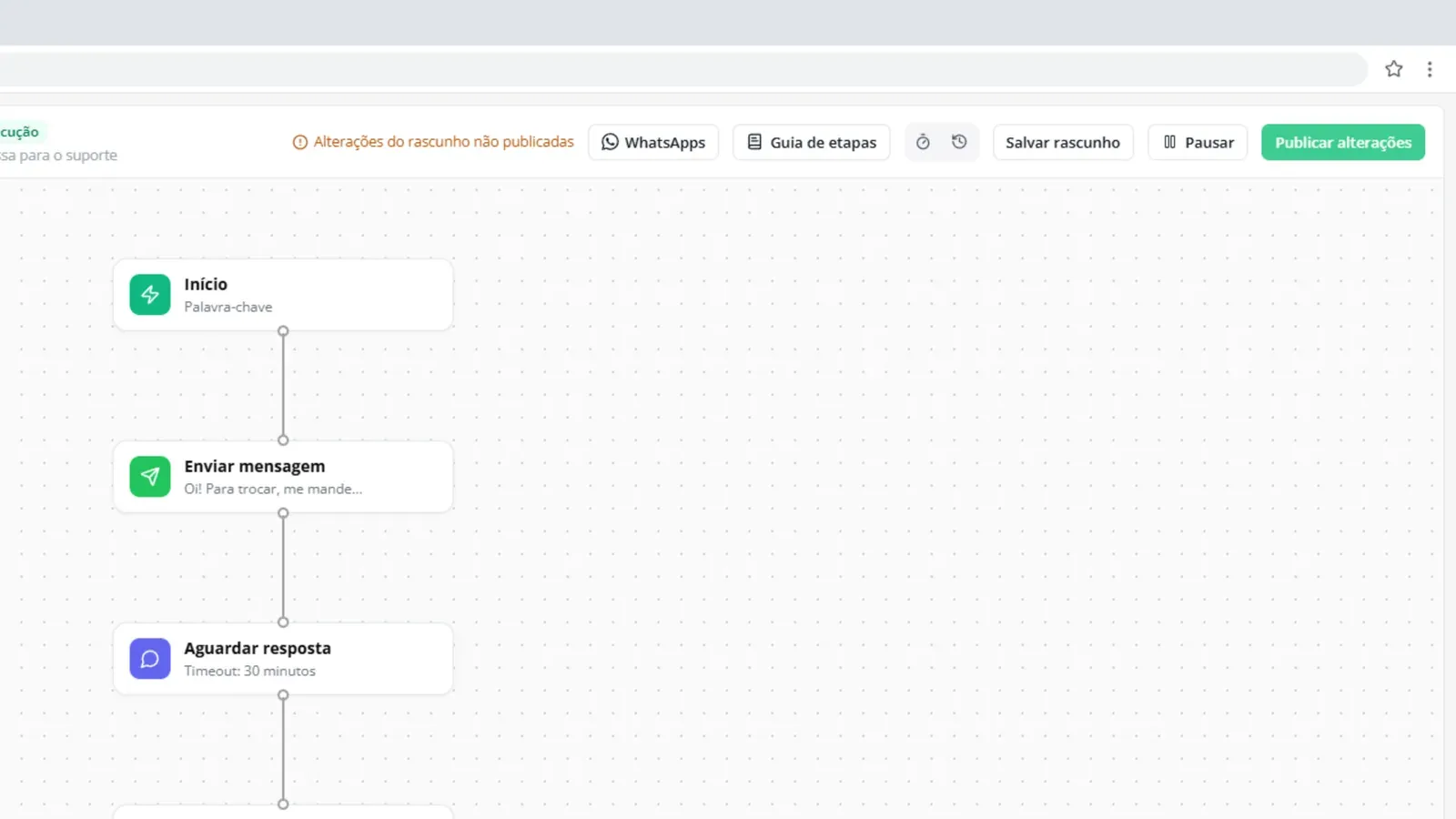Click the lightning bolt icon on Início
Viewport: 1456px width, 819px height.
(150, 295)
